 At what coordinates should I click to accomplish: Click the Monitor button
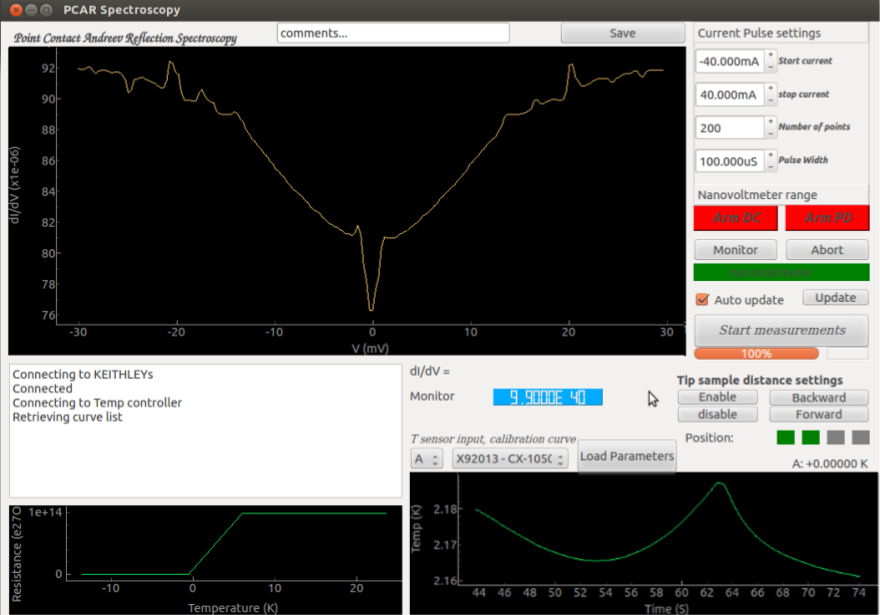736,250
